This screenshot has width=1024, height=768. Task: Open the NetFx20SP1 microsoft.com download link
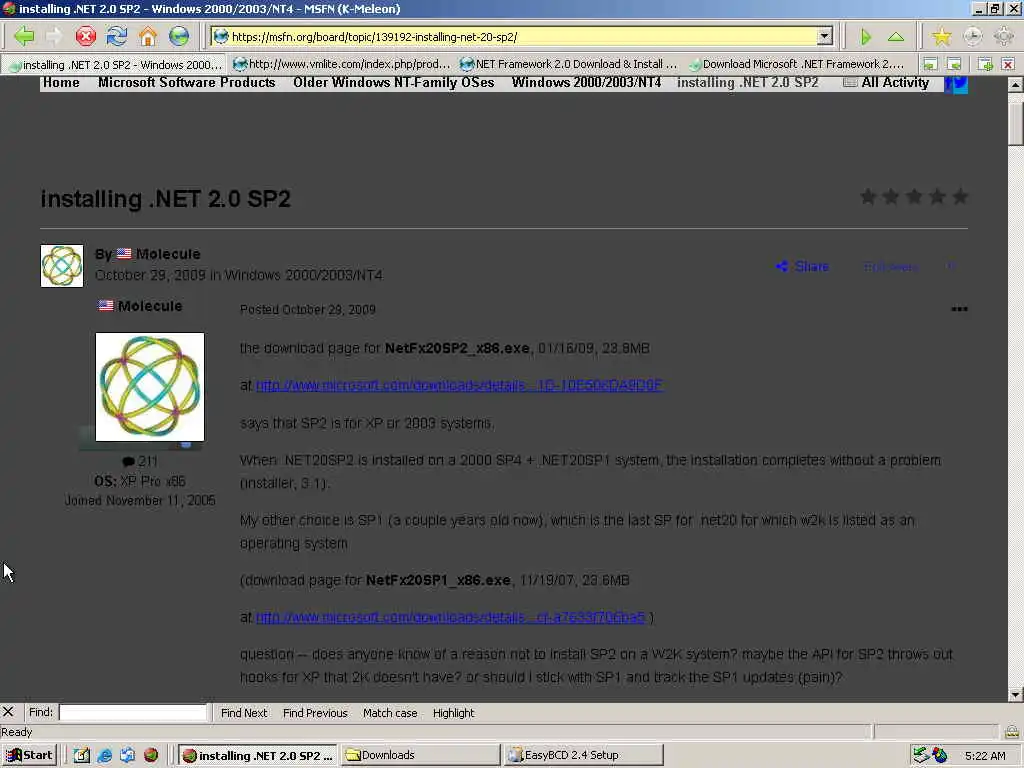pos(451,617)
